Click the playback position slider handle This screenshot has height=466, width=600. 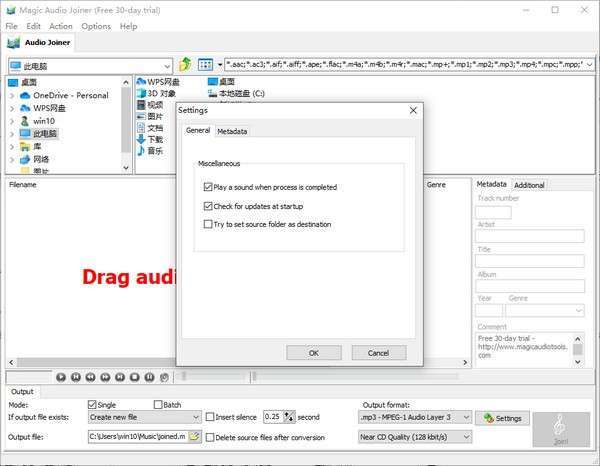[253, 376]
